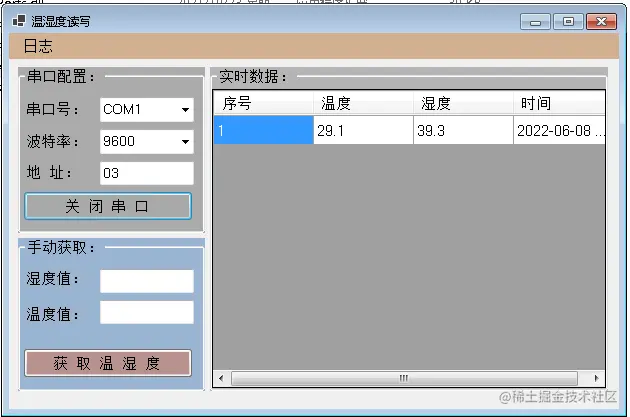Select the 湿度 column header
630x417 pixels.
pyautogui.click(x=464, y=103)
